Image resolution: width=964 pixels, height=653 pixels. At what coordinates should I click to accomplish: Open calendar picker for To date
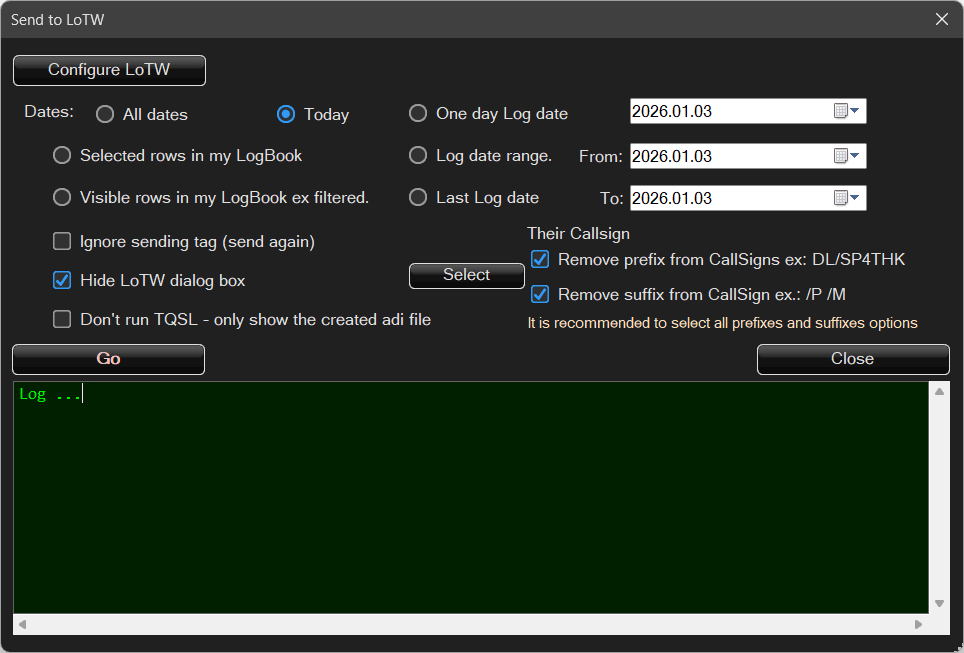(x=847, y=198)
